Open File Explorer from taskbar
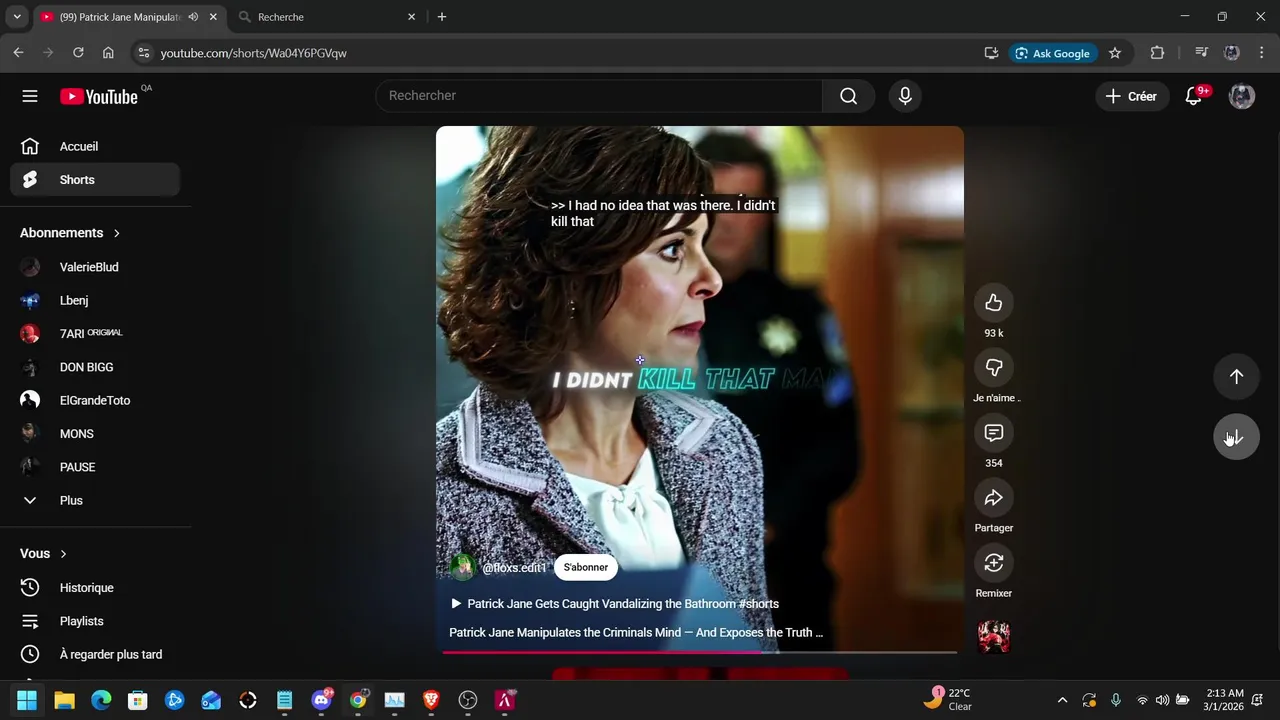1280x720 pixels. [65, 700]
